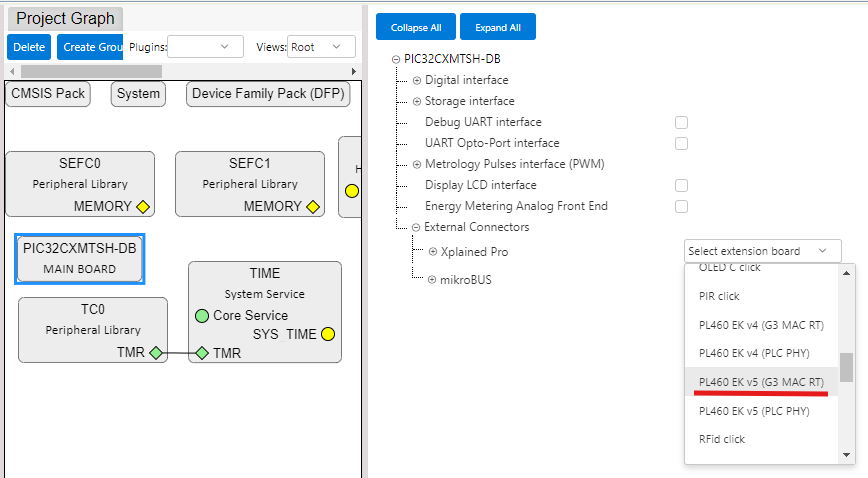868x478 pixels.
Task: Expand the Digital interface node
Action: point(417,80)
